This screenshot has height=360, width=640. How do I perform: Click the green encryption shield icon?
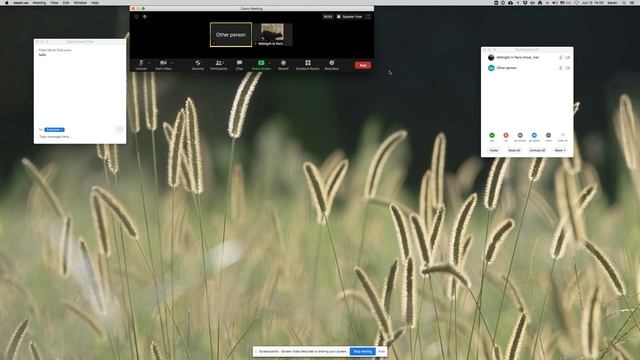click(x=144, y=17)
